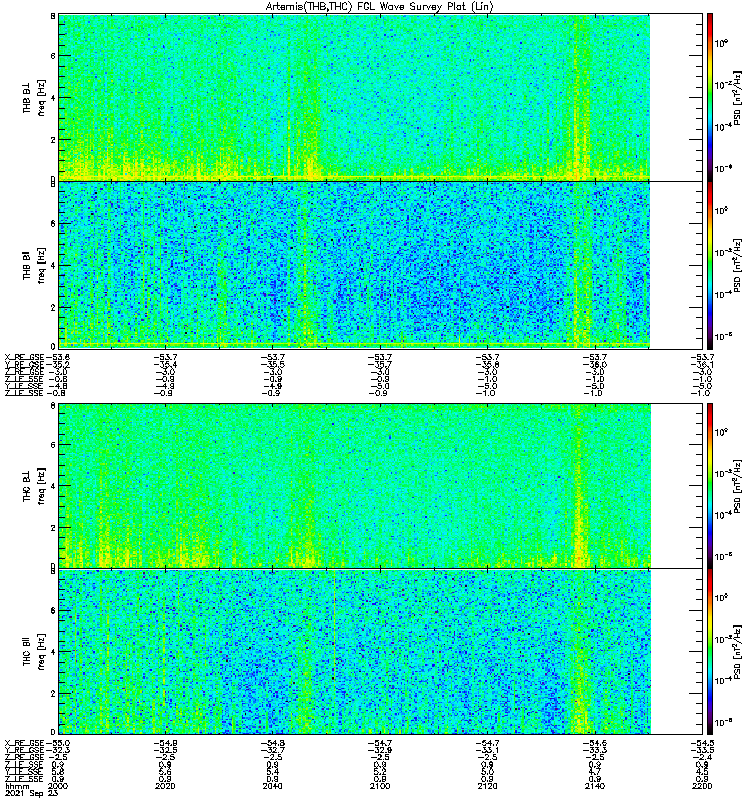Click the THB B∥ axis label
750x800 pixels.
[x=27, y=265]
